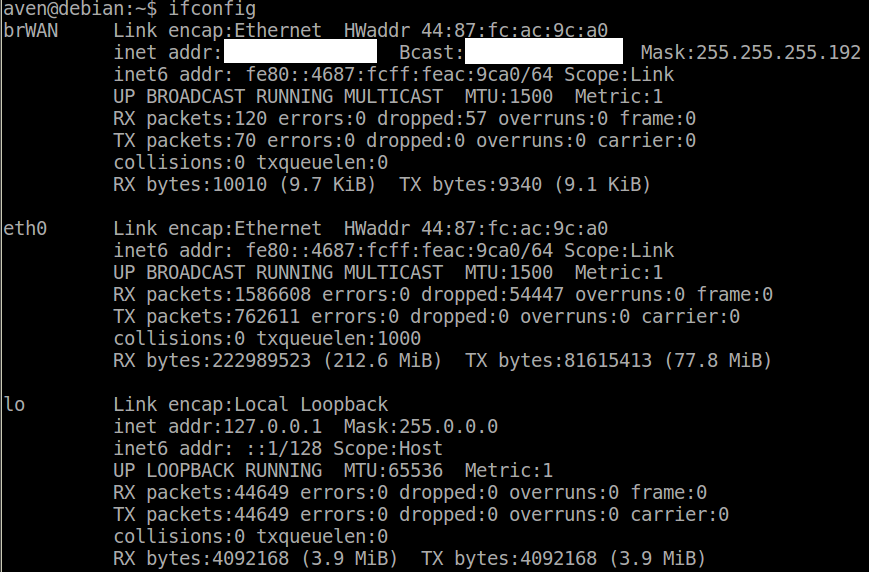Click the Mask:255.0.0.0 text
Viewport: 869px width, 572px height.
[x=421, y=426]
